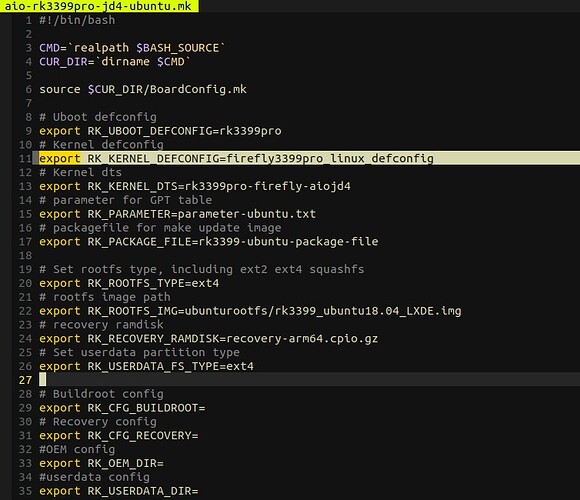Place cursor on RK_ROOTFS_TYPE=ext4
The image size is (580, 500).
click(153, 283)
